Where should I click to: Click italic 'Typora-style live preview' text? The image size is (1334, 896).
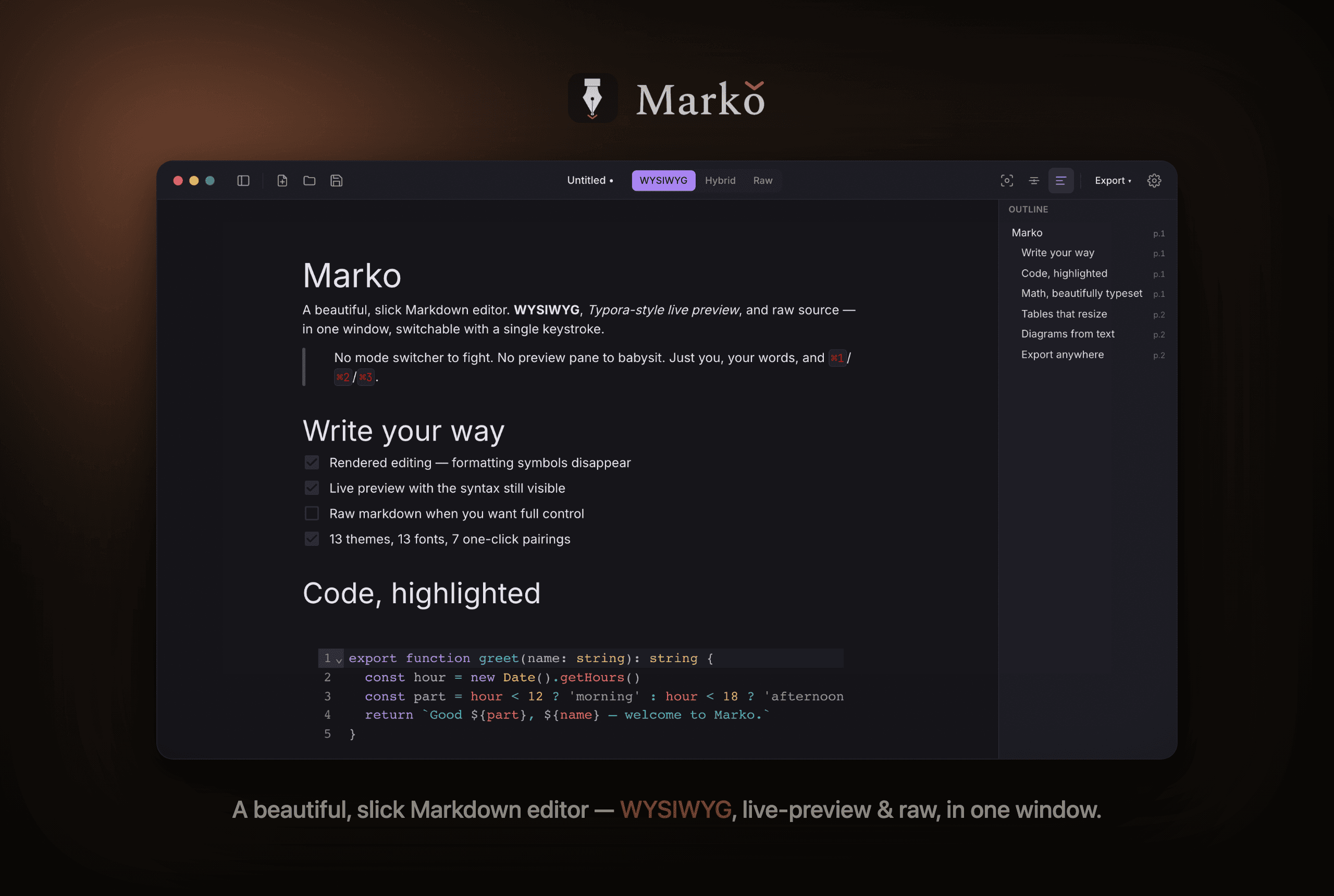pos(663,310)
